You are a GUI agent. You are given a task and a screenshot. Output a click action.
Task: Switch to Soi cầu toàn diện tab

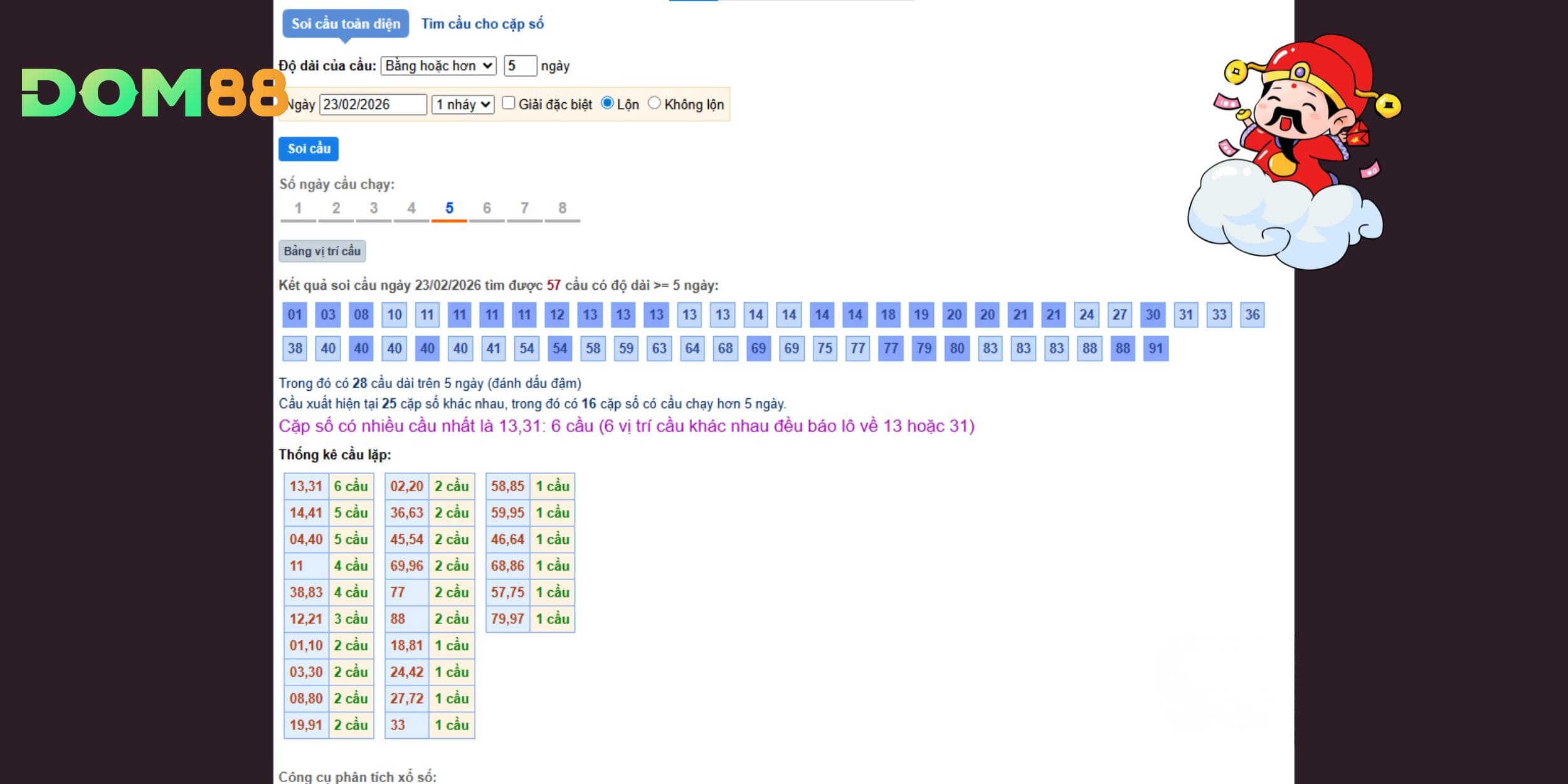point(346,24)
